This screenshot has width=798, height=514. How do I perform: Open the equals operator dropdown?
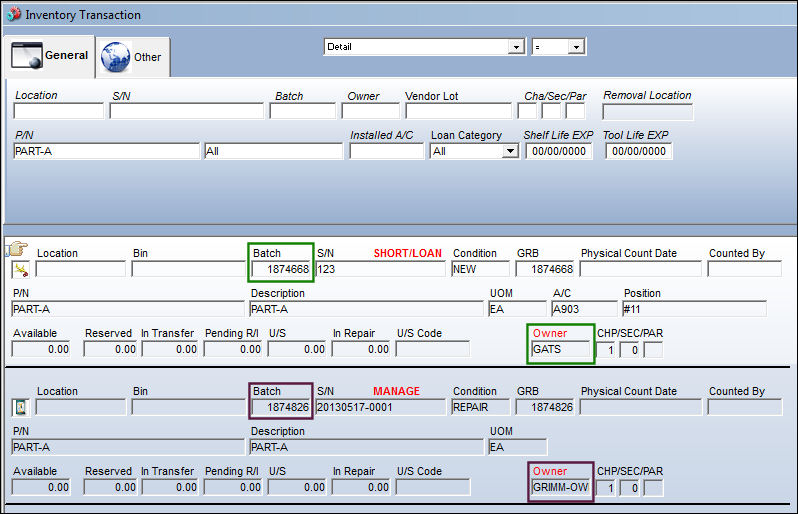click(x=576, y=47)
